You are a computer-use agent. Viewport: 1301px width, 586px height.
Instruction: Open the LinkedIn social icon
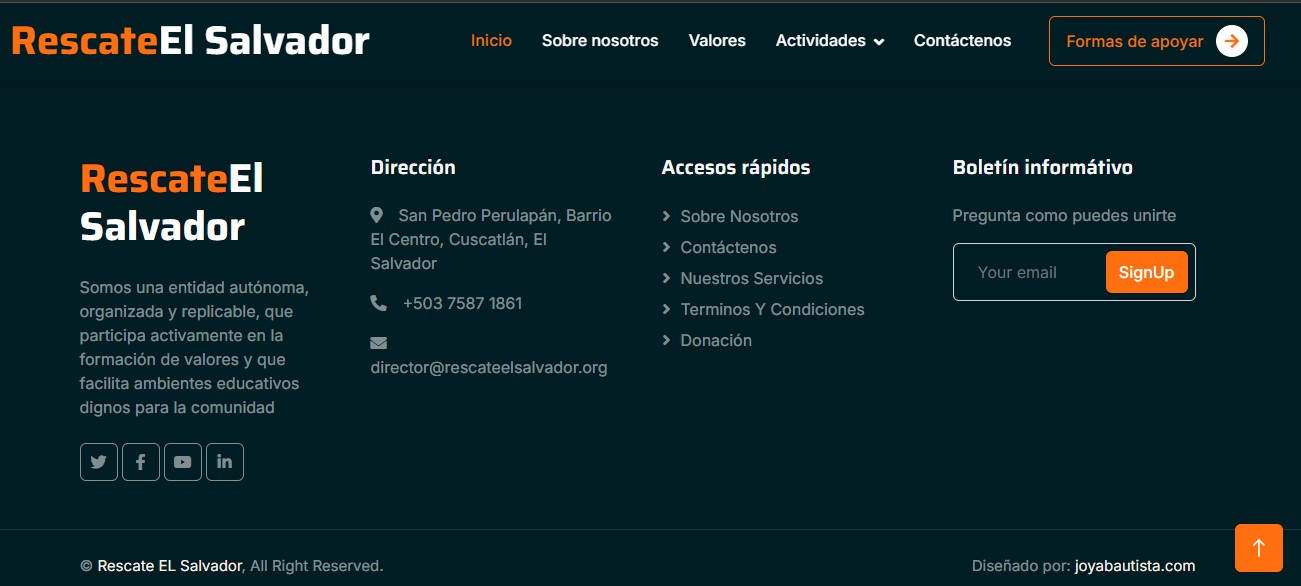point(225,462)
